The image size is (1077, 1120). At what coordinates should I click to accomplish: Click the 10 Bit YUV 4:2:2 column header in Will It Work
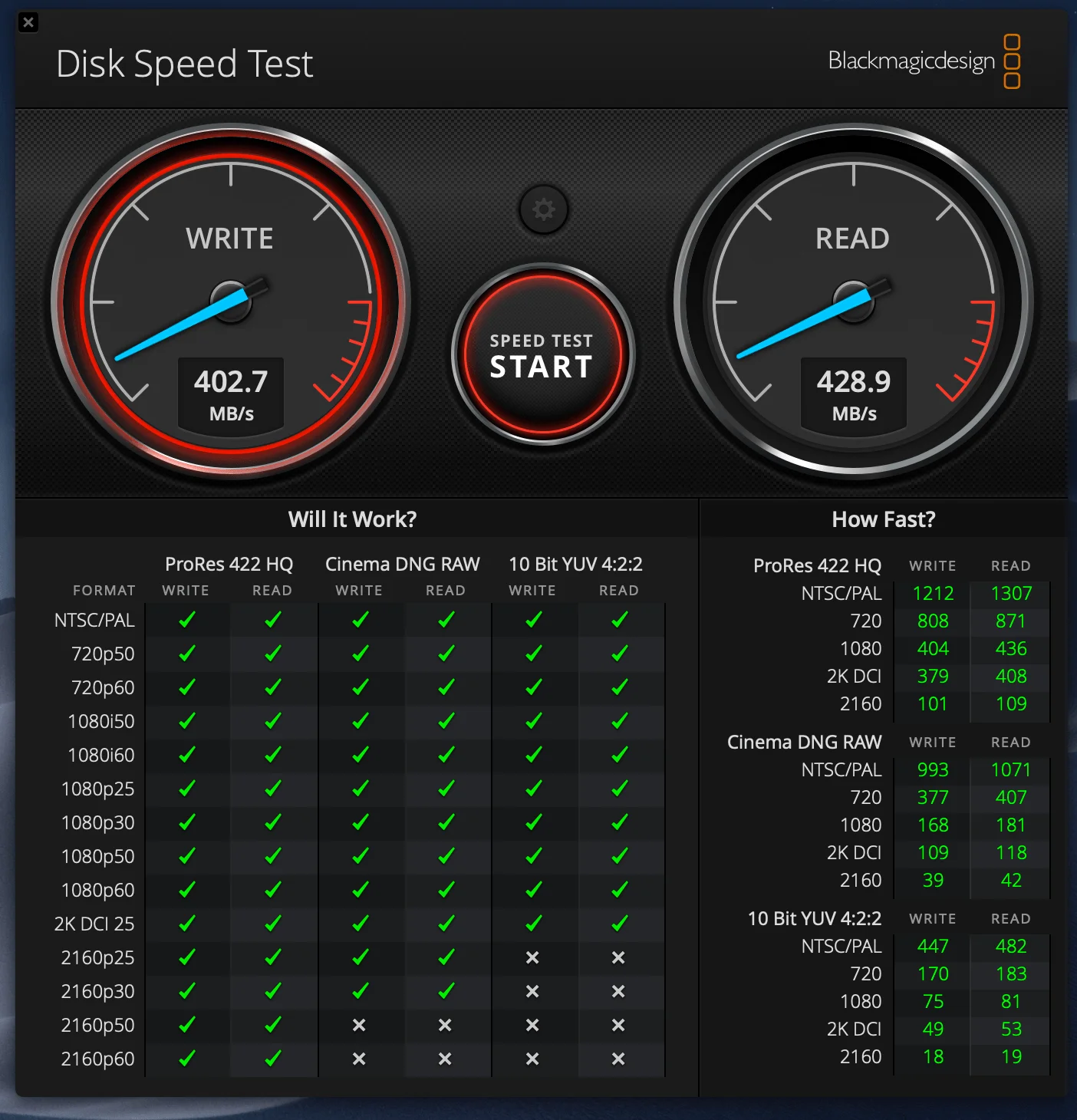(x=576, y=564)
